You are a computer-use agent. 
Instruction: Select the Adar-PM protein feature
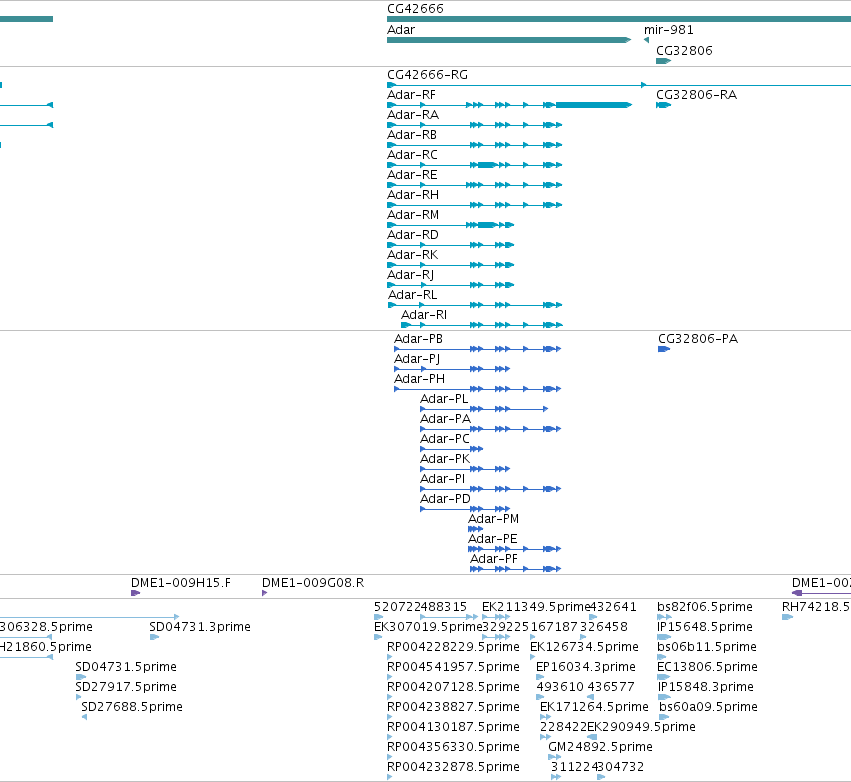(x=475, y=529)
